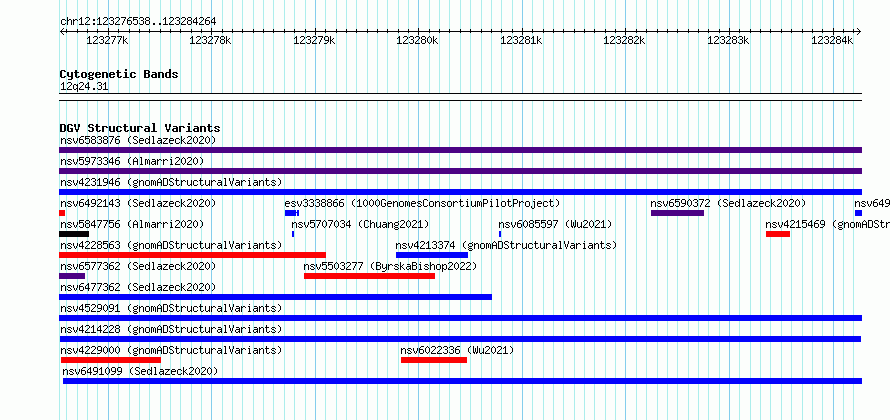Click the DGV Structural Variants track title

click(x=140, y=128)
